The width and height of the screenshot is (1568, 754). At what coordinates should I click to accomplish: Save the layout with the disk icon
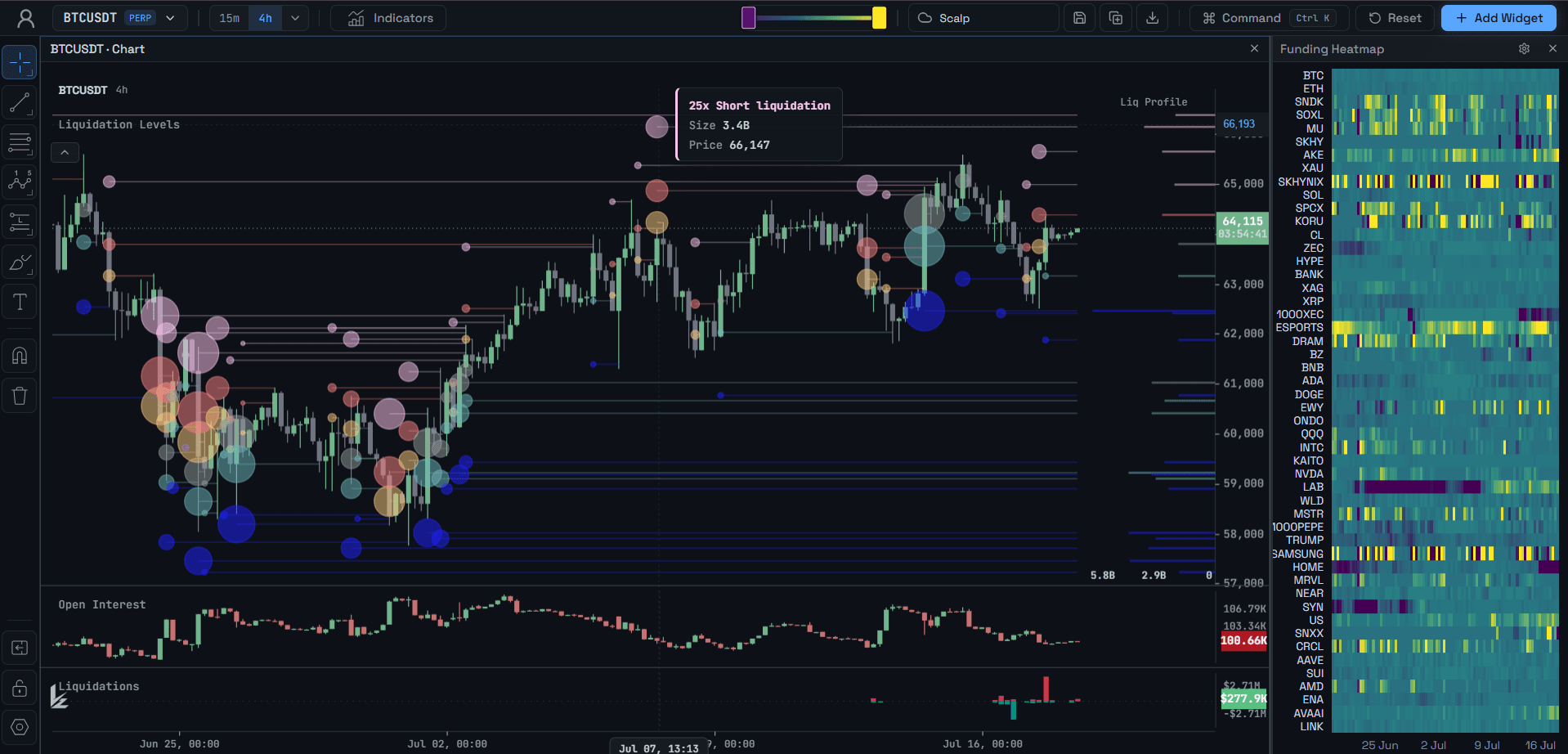pyautogui.click(x=1079, y=18)
